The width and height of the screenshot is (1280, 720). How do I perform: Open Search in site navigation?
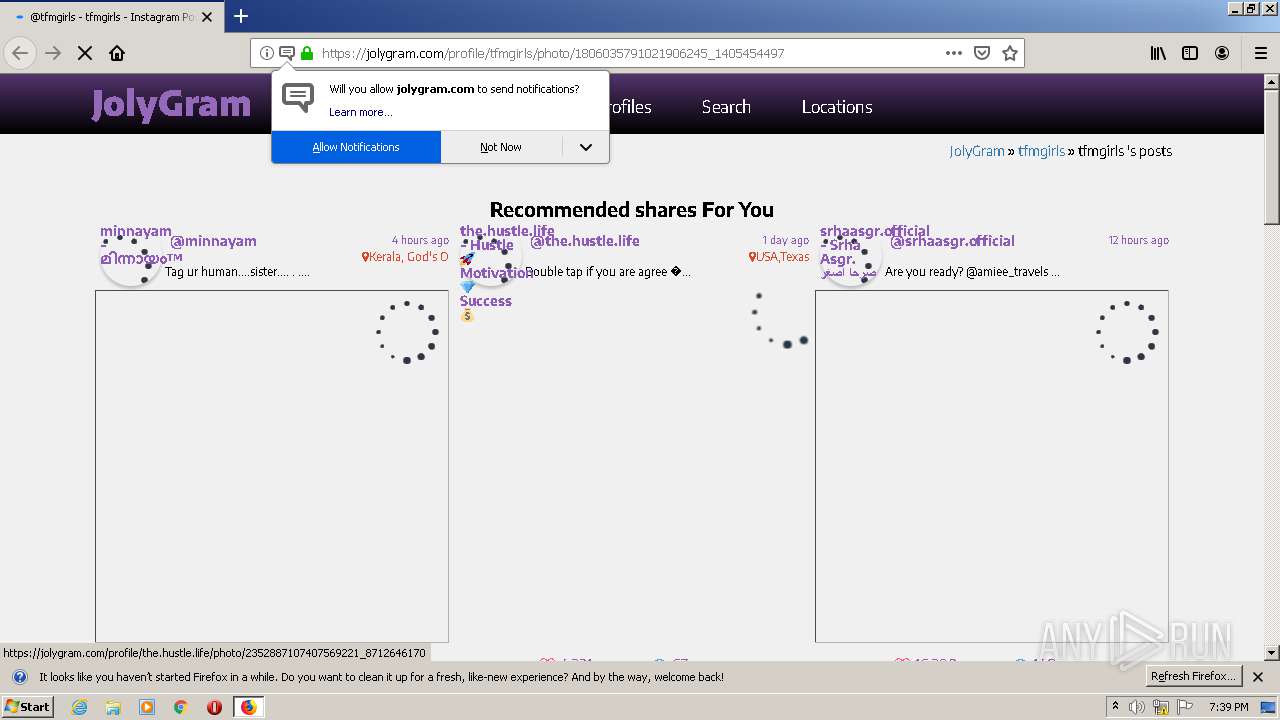click(x=726, y=107)
